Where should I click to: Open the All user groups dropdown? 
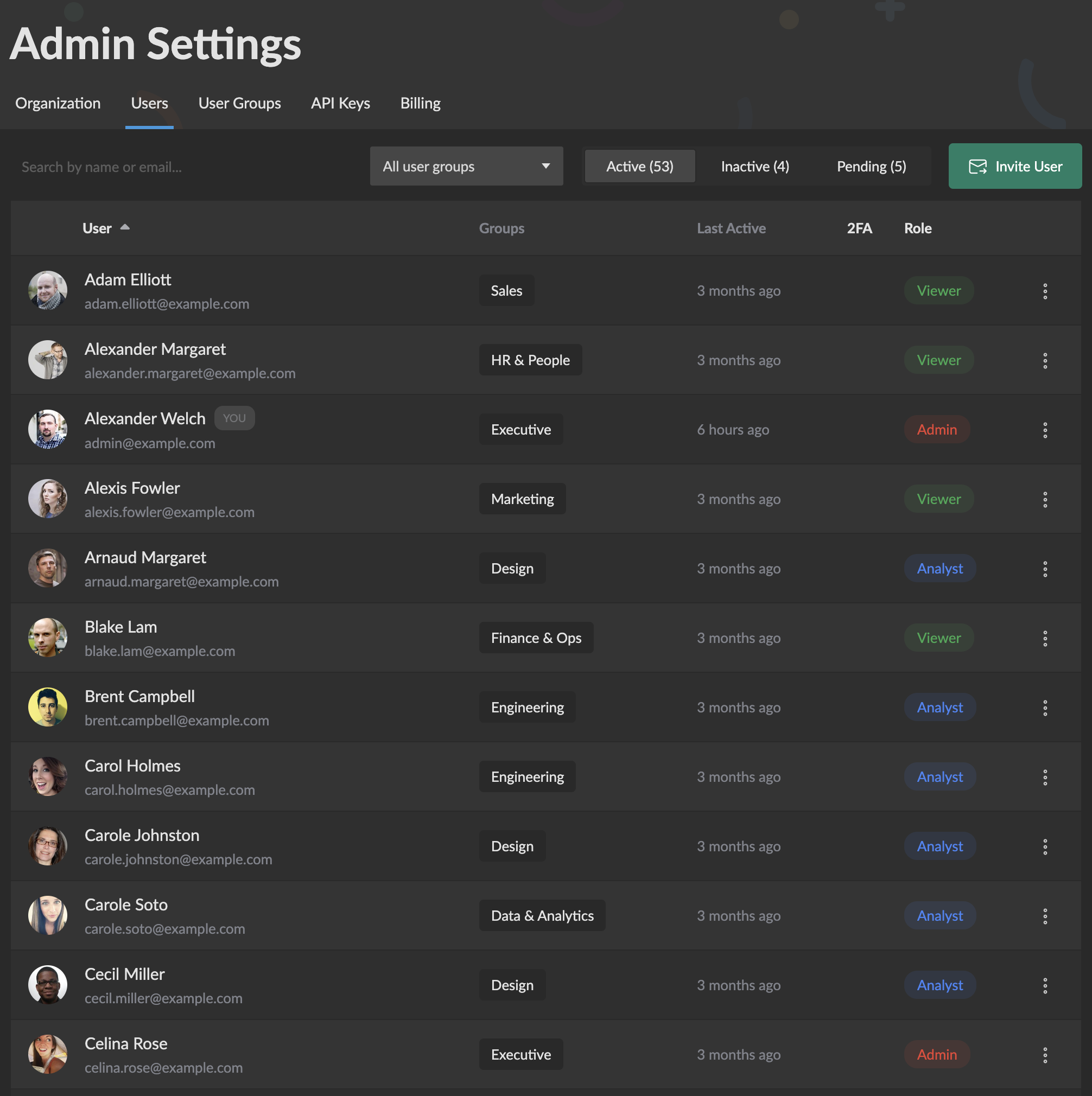(467, 166)
